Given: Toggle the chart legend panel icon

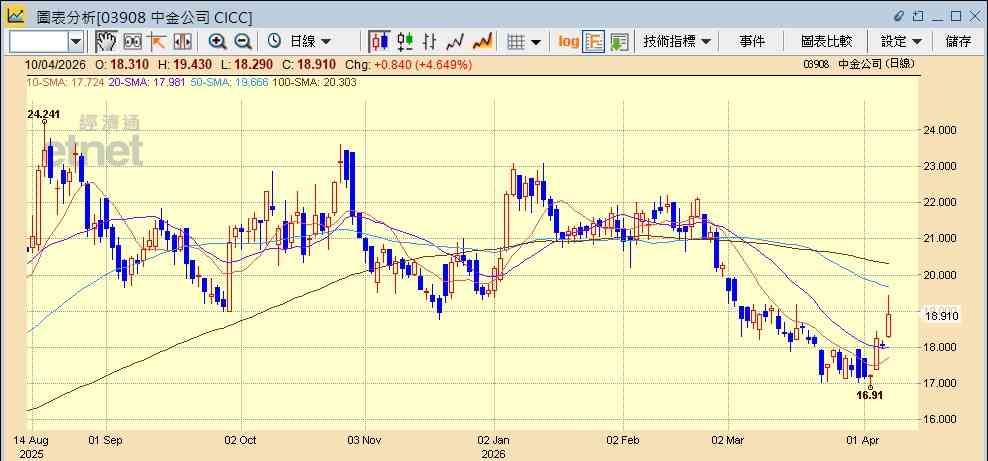Looking at the screenshot, I should tap(594, 42).
